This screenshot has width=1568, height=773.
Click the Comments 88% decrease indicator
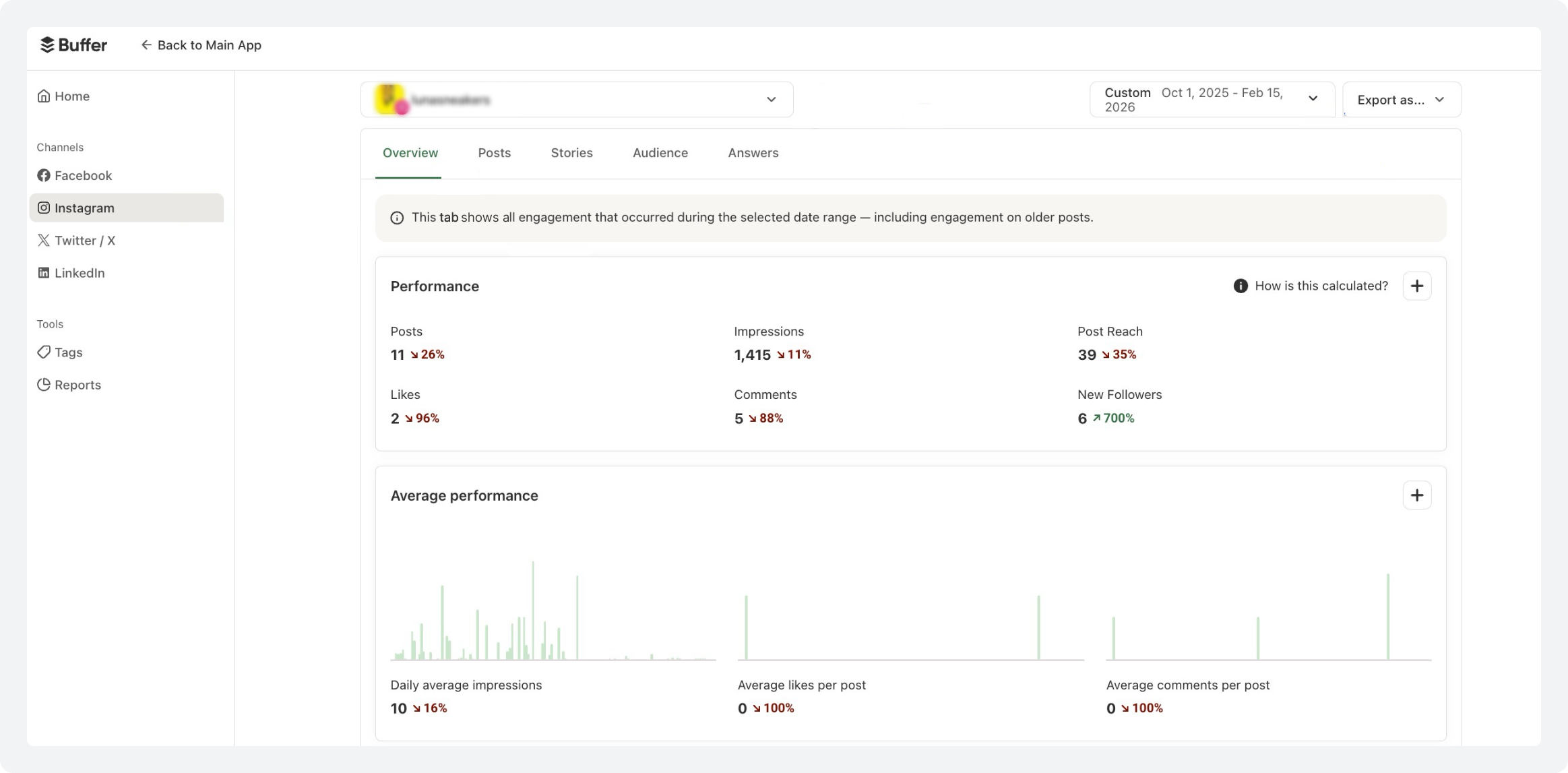point(765,419)
